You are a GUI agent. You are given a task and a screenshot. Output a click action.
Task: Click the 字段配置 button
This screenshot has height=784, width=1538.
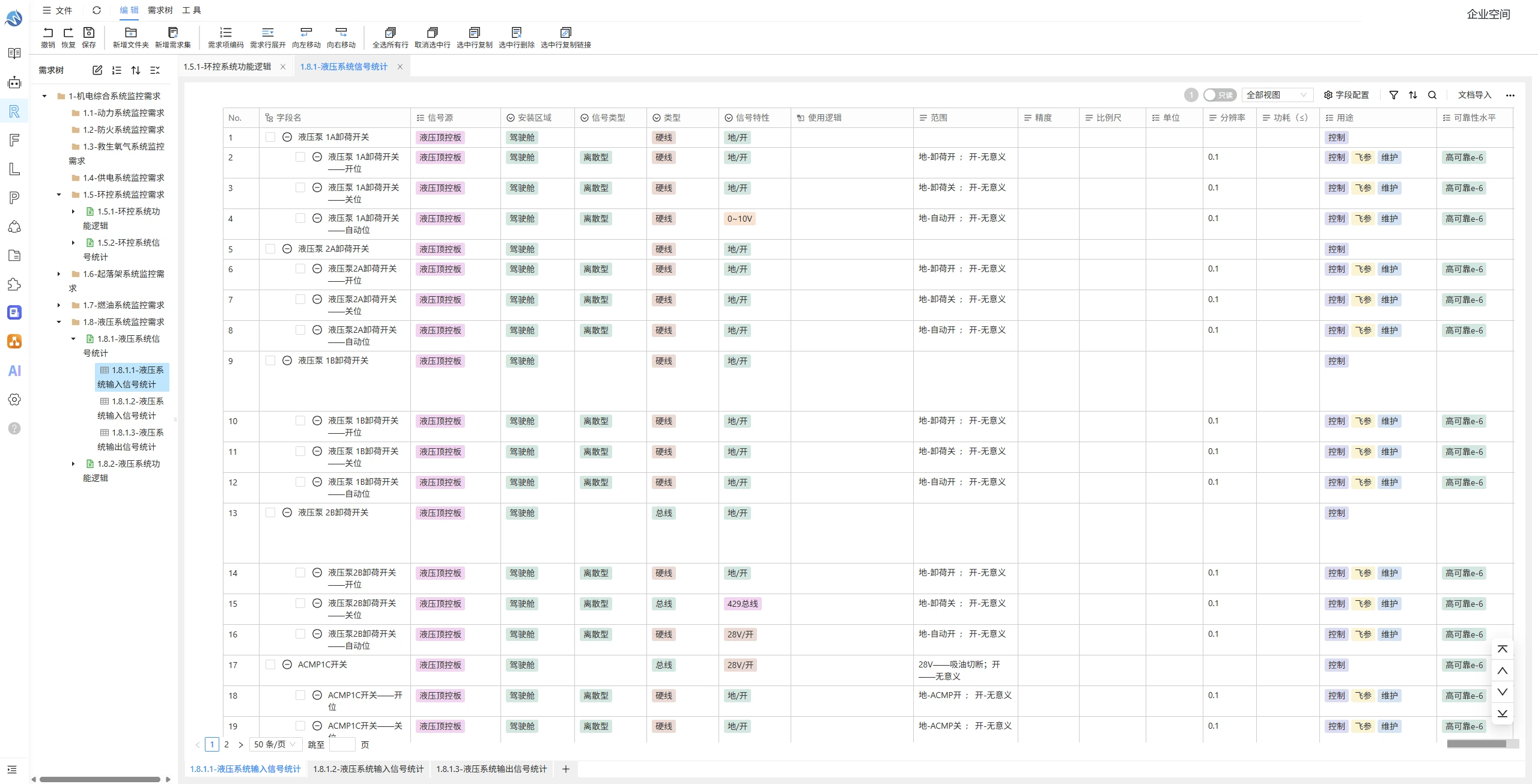[1346, 95]
